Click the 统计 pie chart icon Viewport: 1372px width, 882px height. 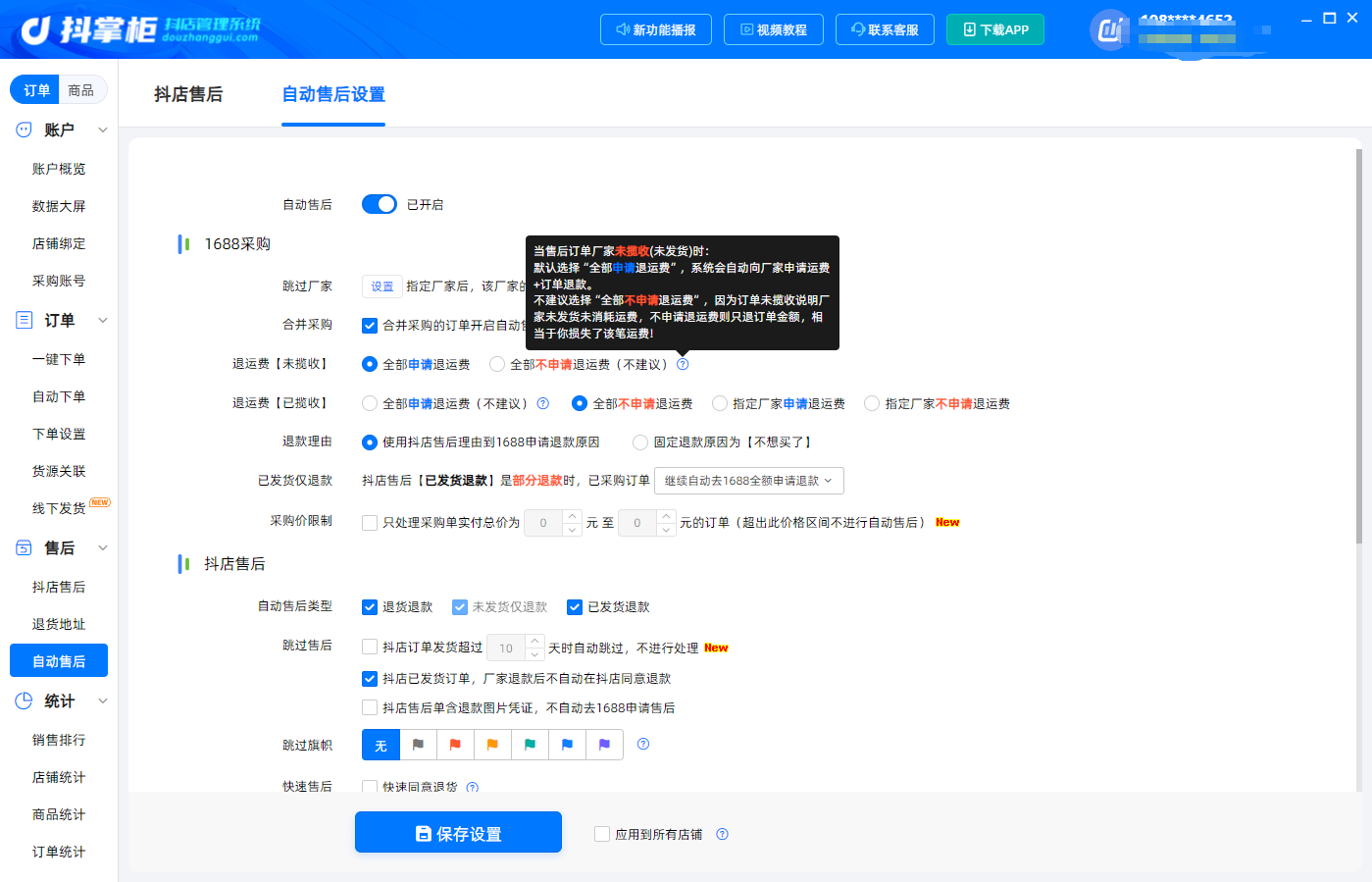pos(24,700)
